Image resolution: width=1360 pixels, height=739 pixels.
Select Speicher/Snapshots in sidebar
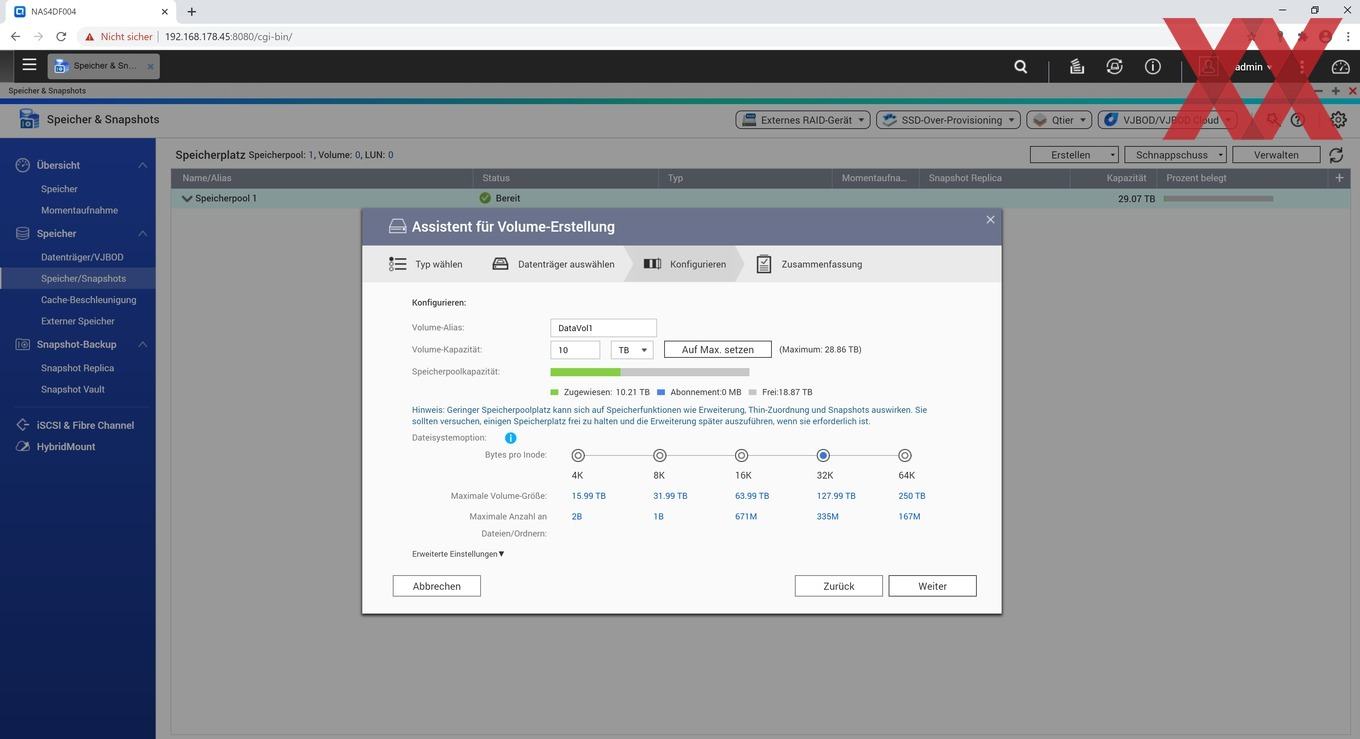tap(78, 278)
